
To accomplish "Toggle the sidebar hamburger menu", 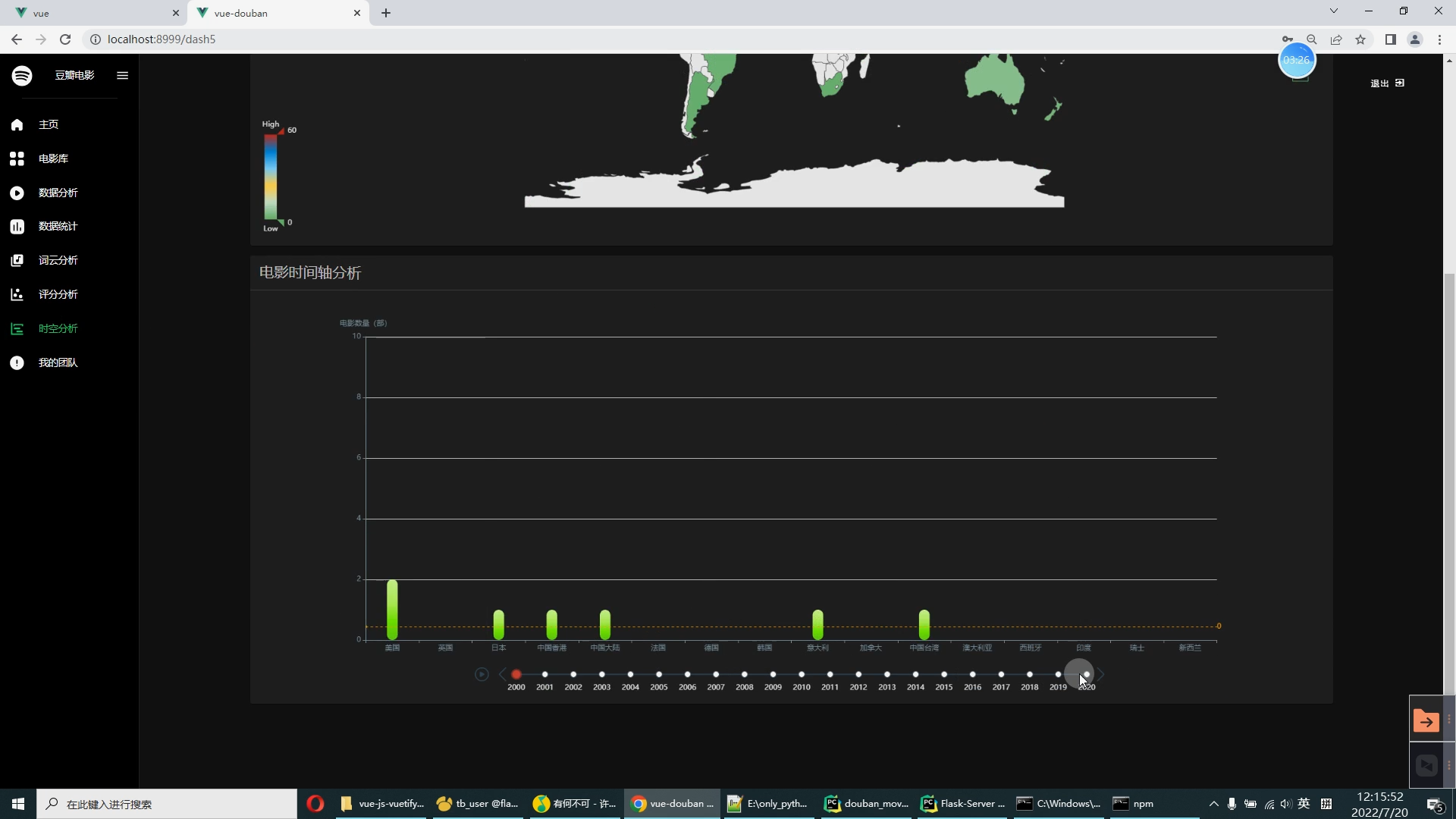I will pos(122,75).
